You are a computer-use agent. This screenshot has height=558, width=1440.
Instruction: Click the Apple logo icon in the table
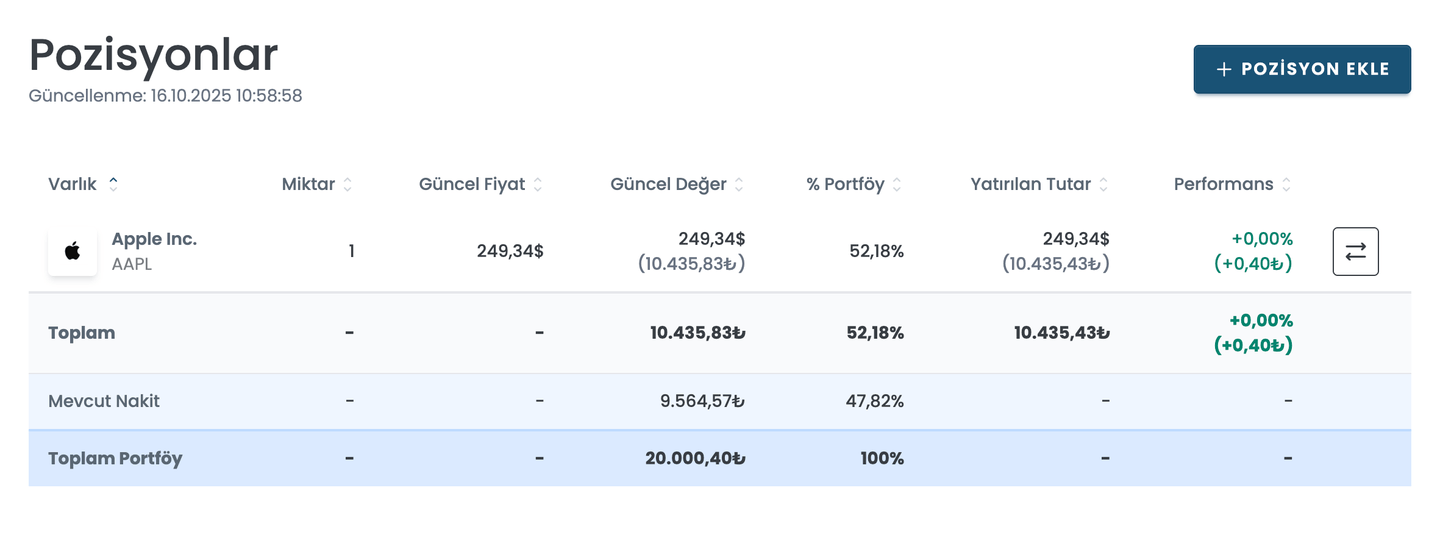click(72, 252)
